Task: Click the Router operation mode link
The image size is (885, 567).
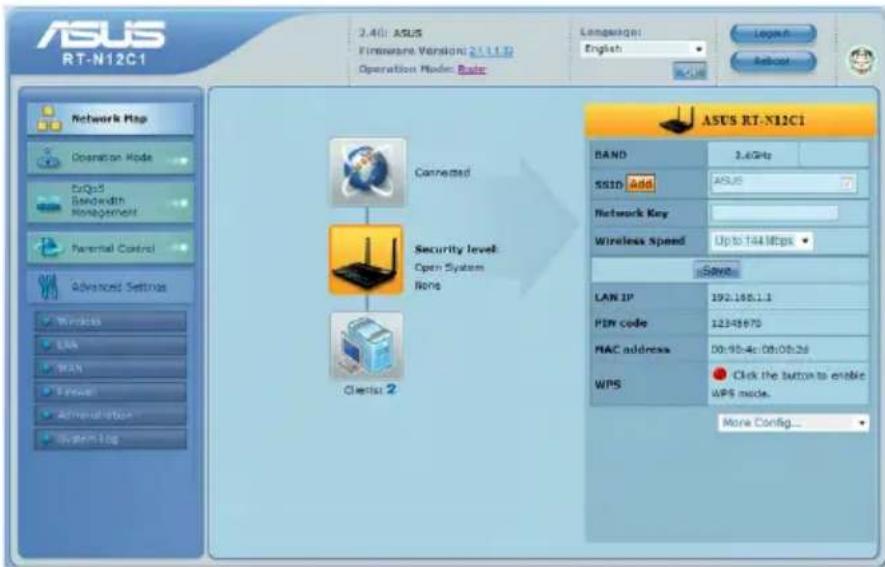Action: (x=472, y=69)
